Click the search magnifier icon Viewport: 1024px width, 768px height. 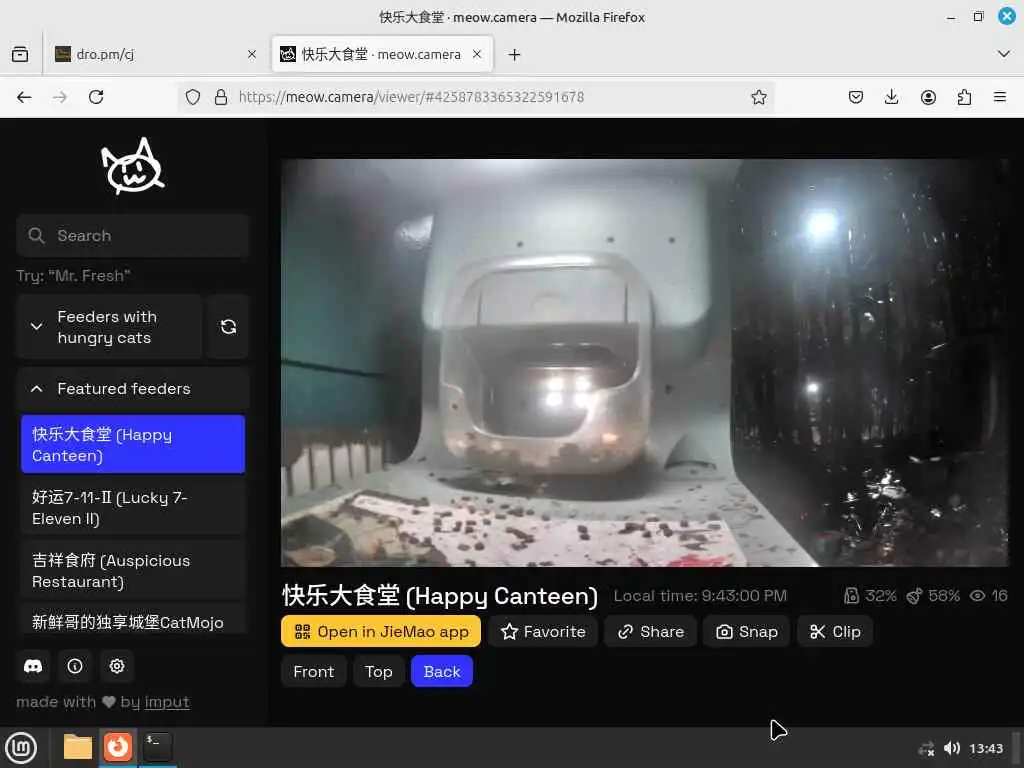(x=37, y=236)
